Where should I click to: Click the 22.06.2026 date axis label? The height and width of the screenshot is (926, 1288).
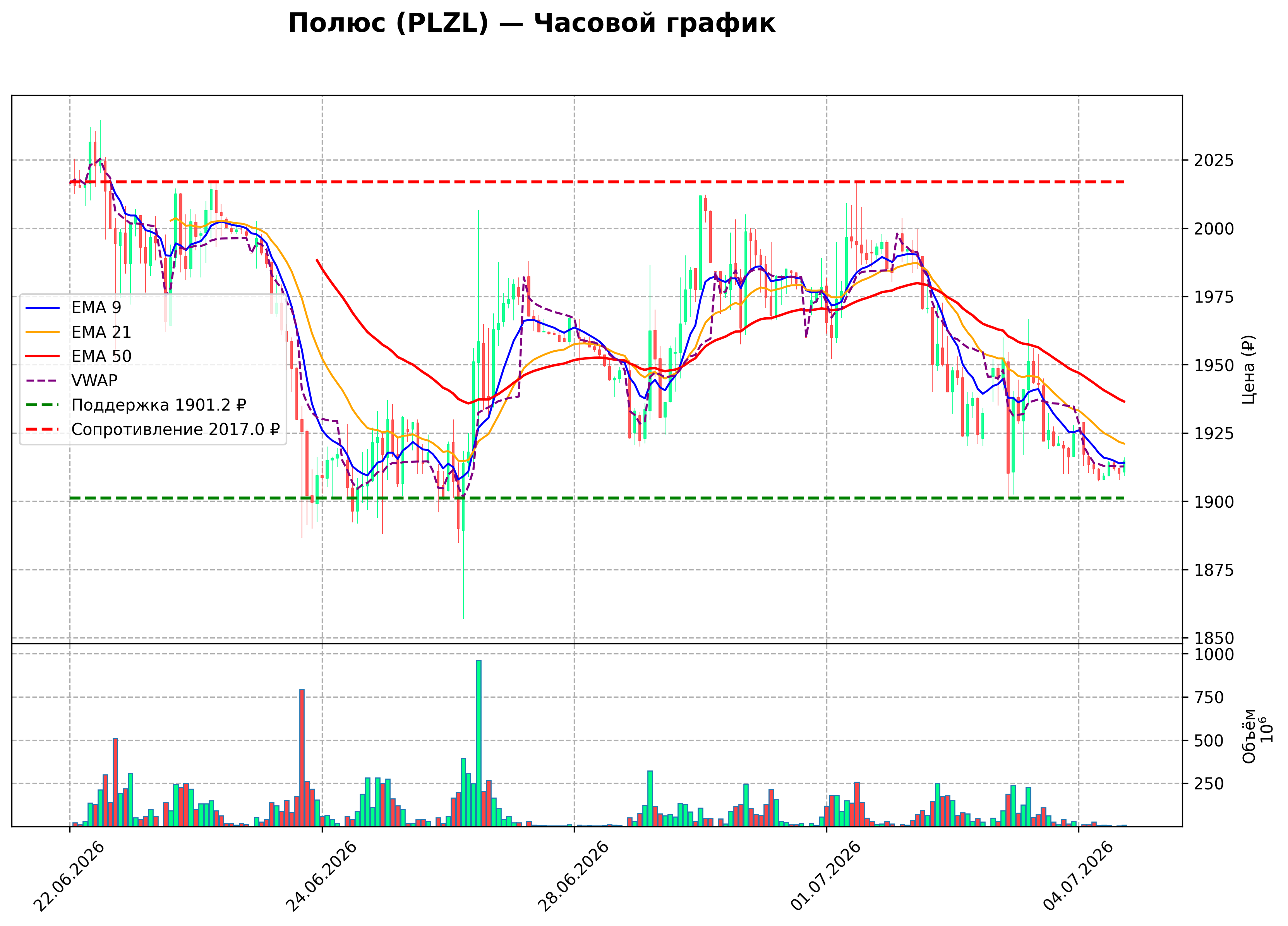(69, 876)
